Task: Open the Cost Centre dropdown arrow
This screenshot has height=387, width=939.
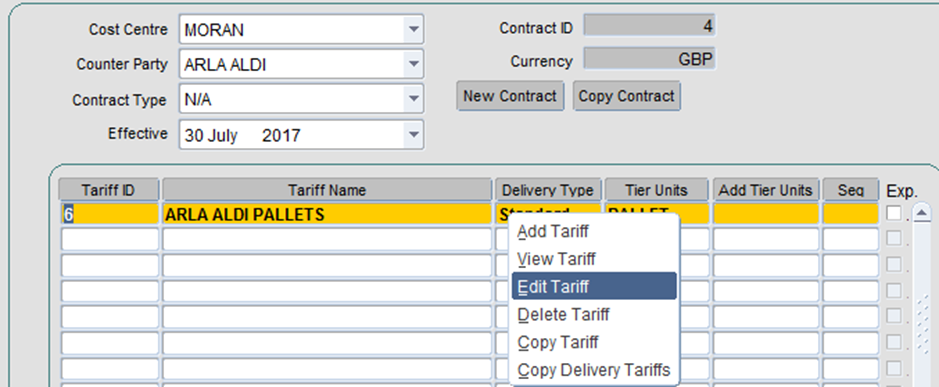Action: tap(413, 29)
